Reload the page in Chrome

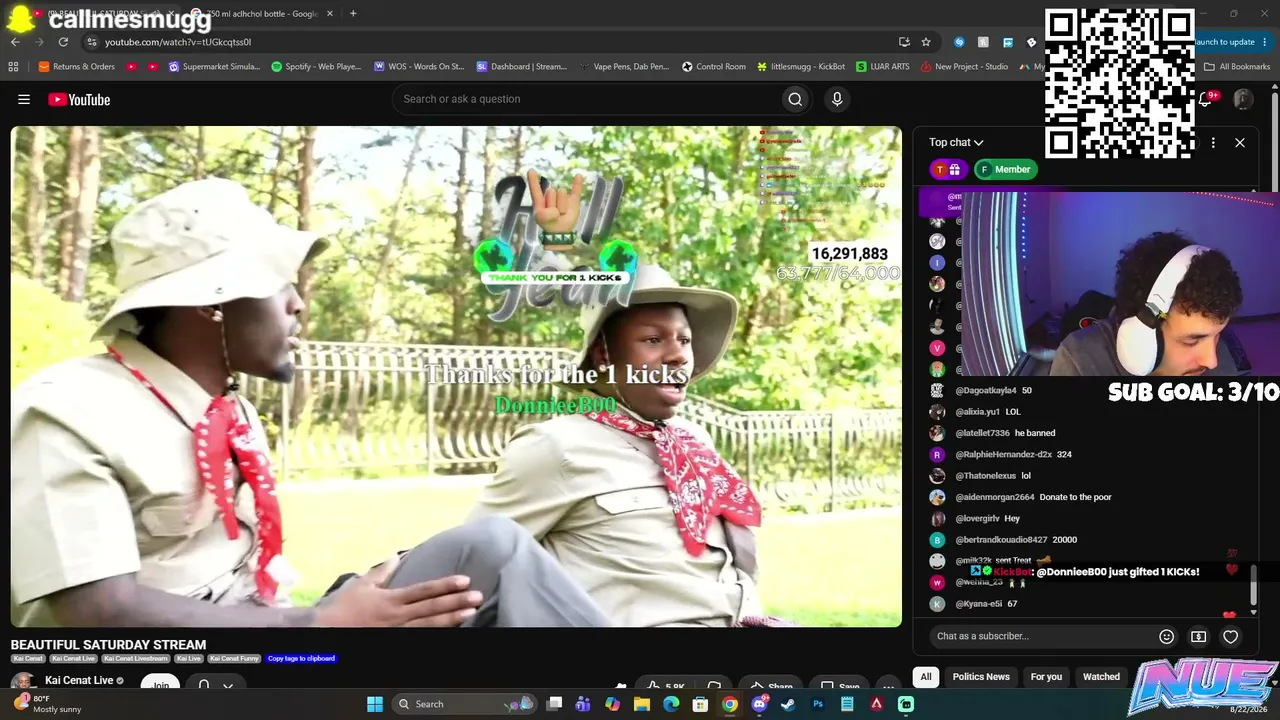pos(63,42)
